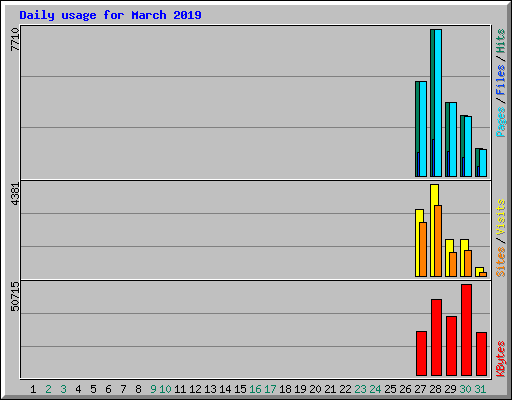Screen dimensions: 512x400
Task: Click the cyan pages bar for day 27
Action: coord(423,129)
